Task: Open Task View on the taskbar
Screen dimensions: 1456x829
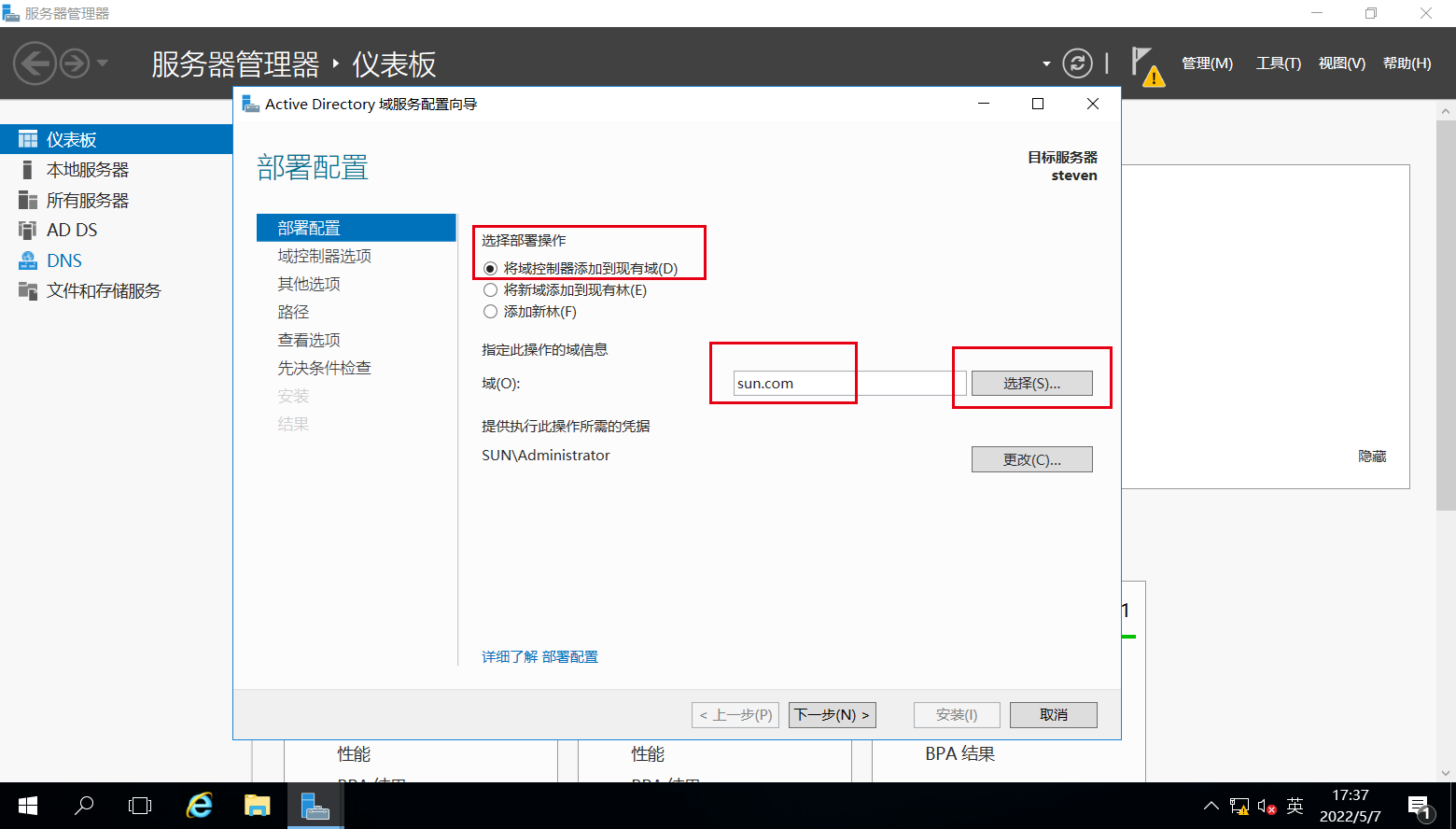Action: click(140, 806)
